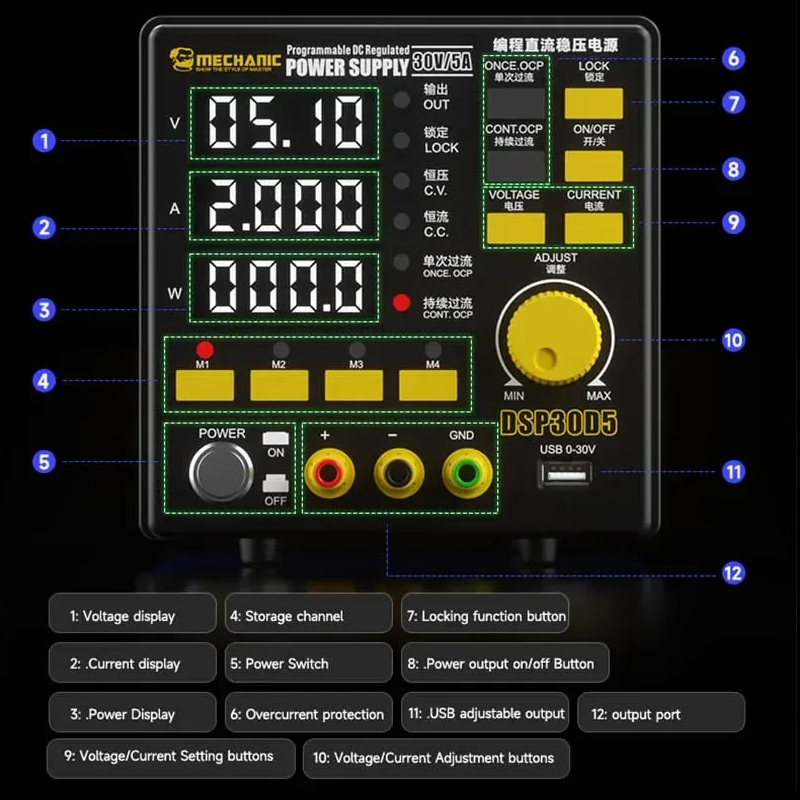Click the green GND terminal
Viewport: 800px width, 800px height.
463,470
